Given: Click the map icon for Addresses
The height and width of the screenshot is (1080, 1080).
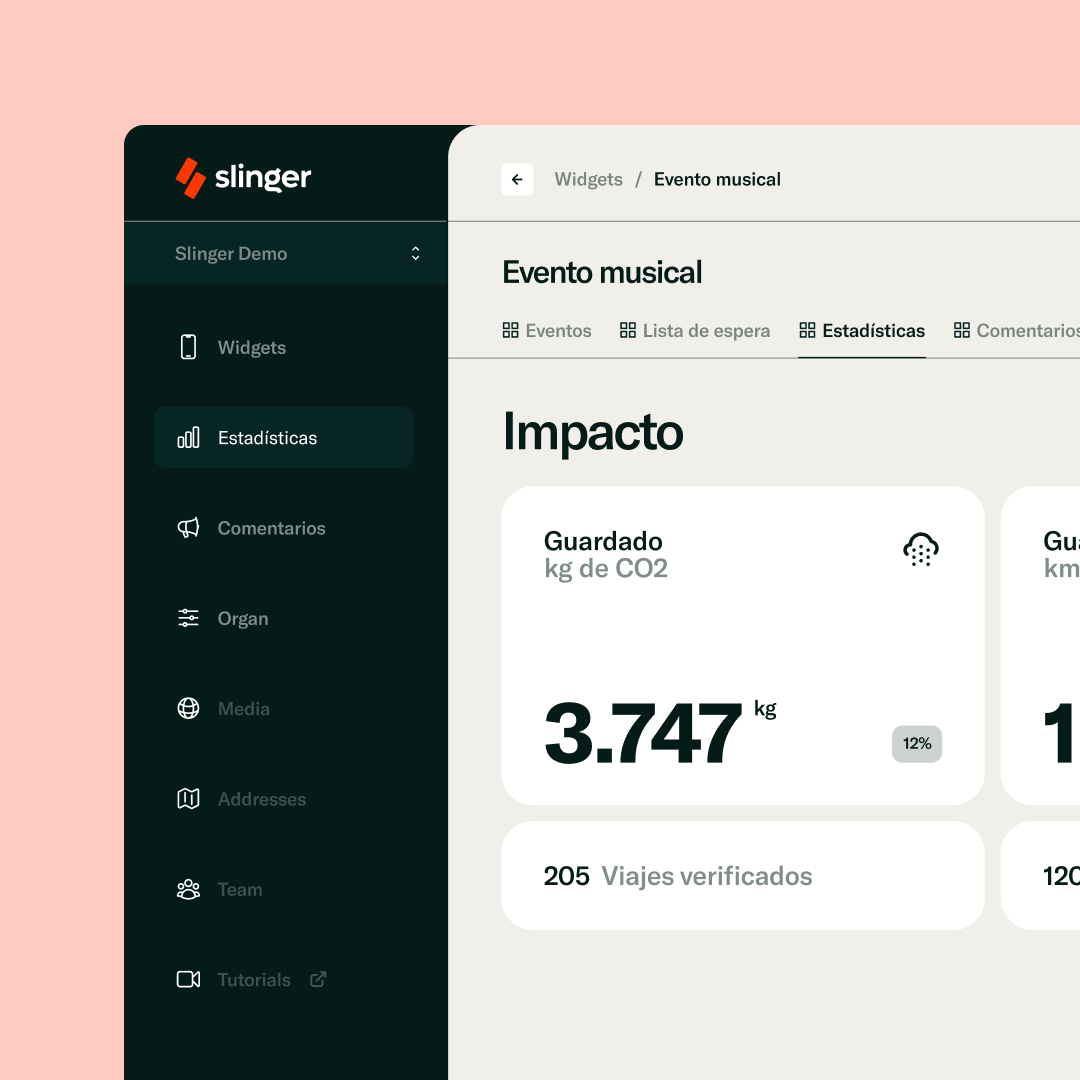Looking at the screenshot, I should coord(188,799).
